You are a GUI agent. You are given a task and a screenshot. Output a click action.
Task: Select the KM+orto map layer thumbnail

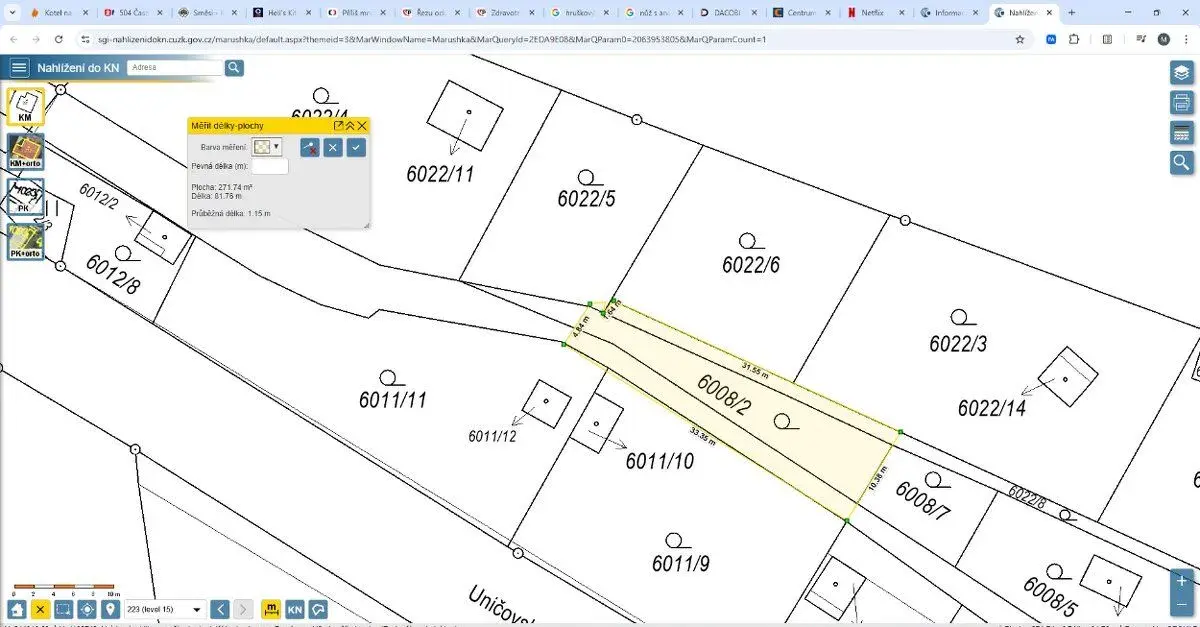(x=25, y=152)
